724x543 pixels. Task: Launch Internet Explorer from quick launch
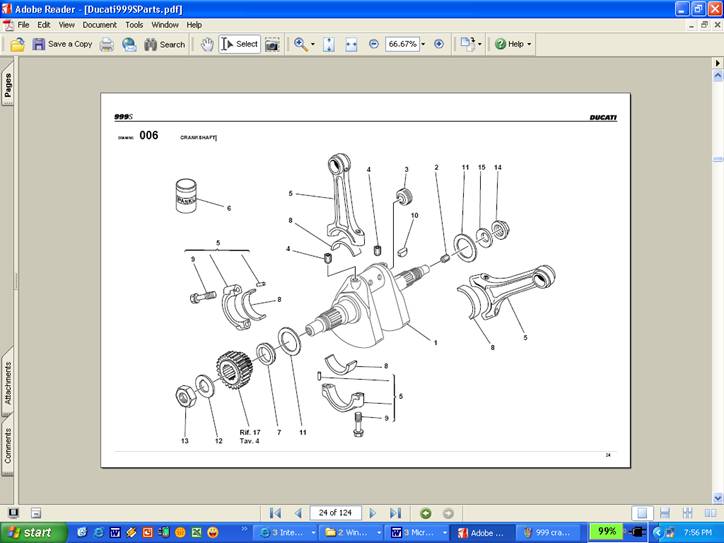[x=98, y=532]
